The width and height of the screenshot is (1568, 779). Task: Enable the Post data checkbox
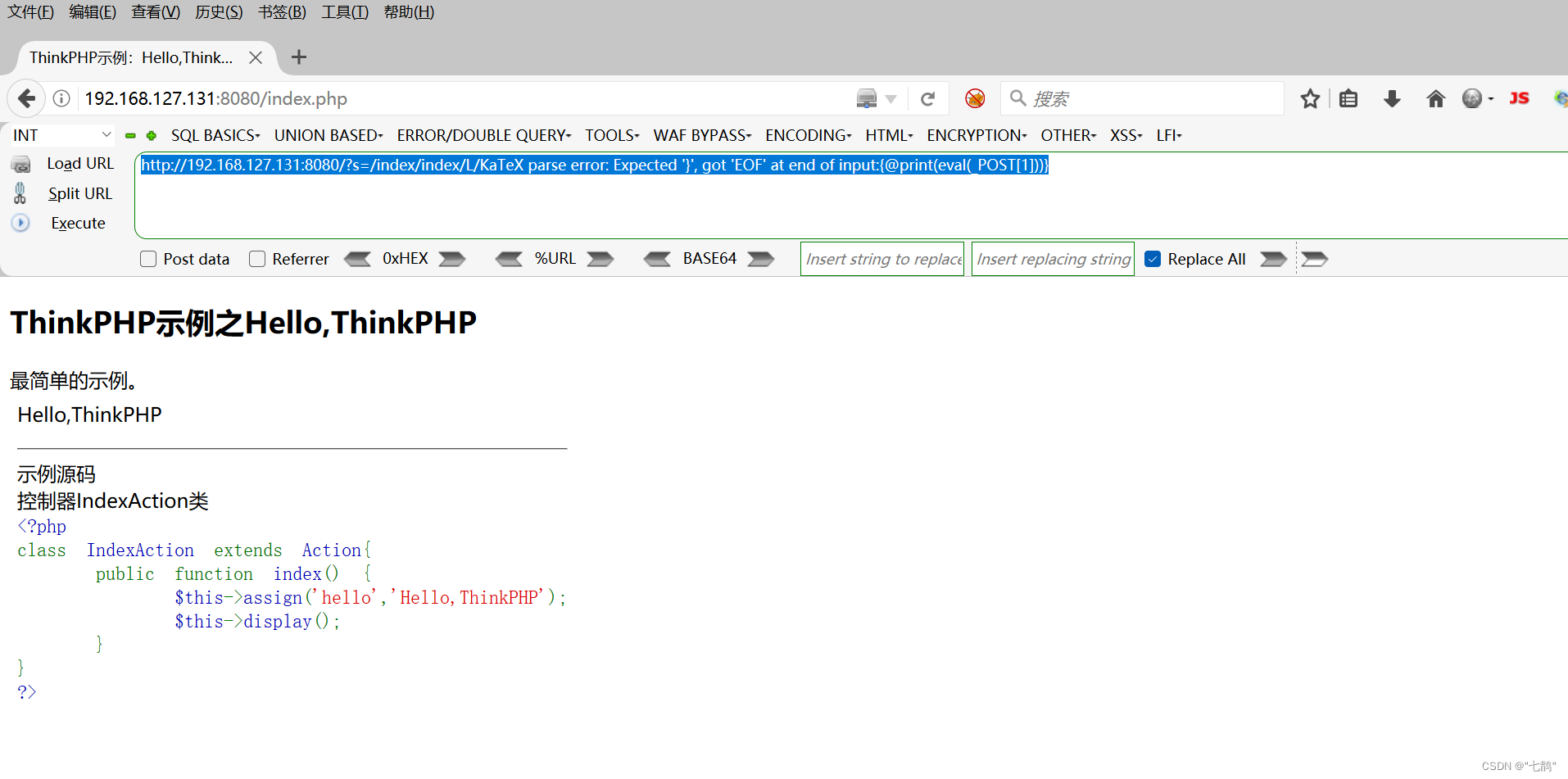click(x=148, y=259)
